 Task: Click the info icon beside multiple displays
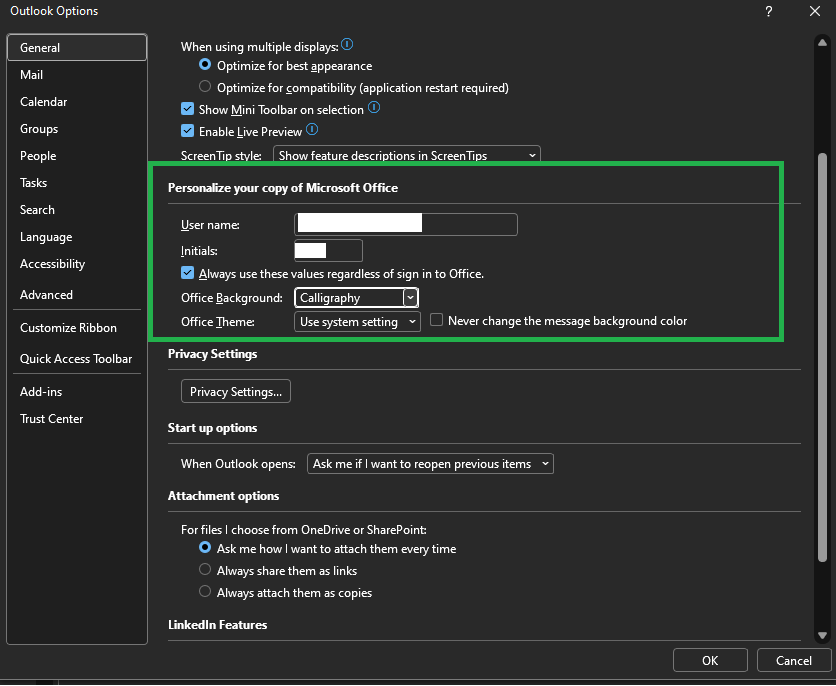[347, 45]
